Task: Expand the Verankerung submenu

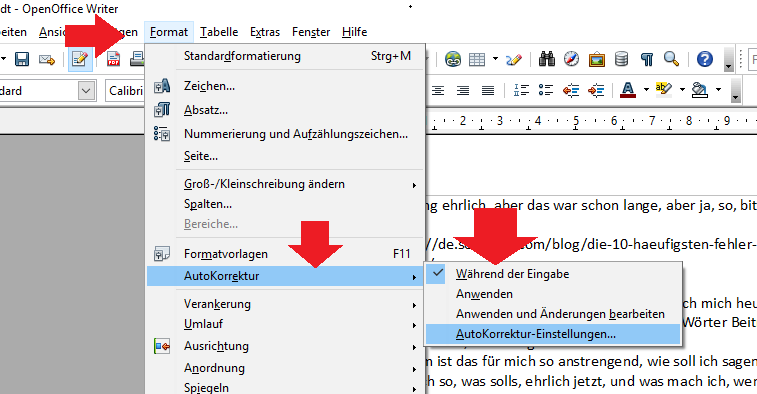Action: point(285,304)
